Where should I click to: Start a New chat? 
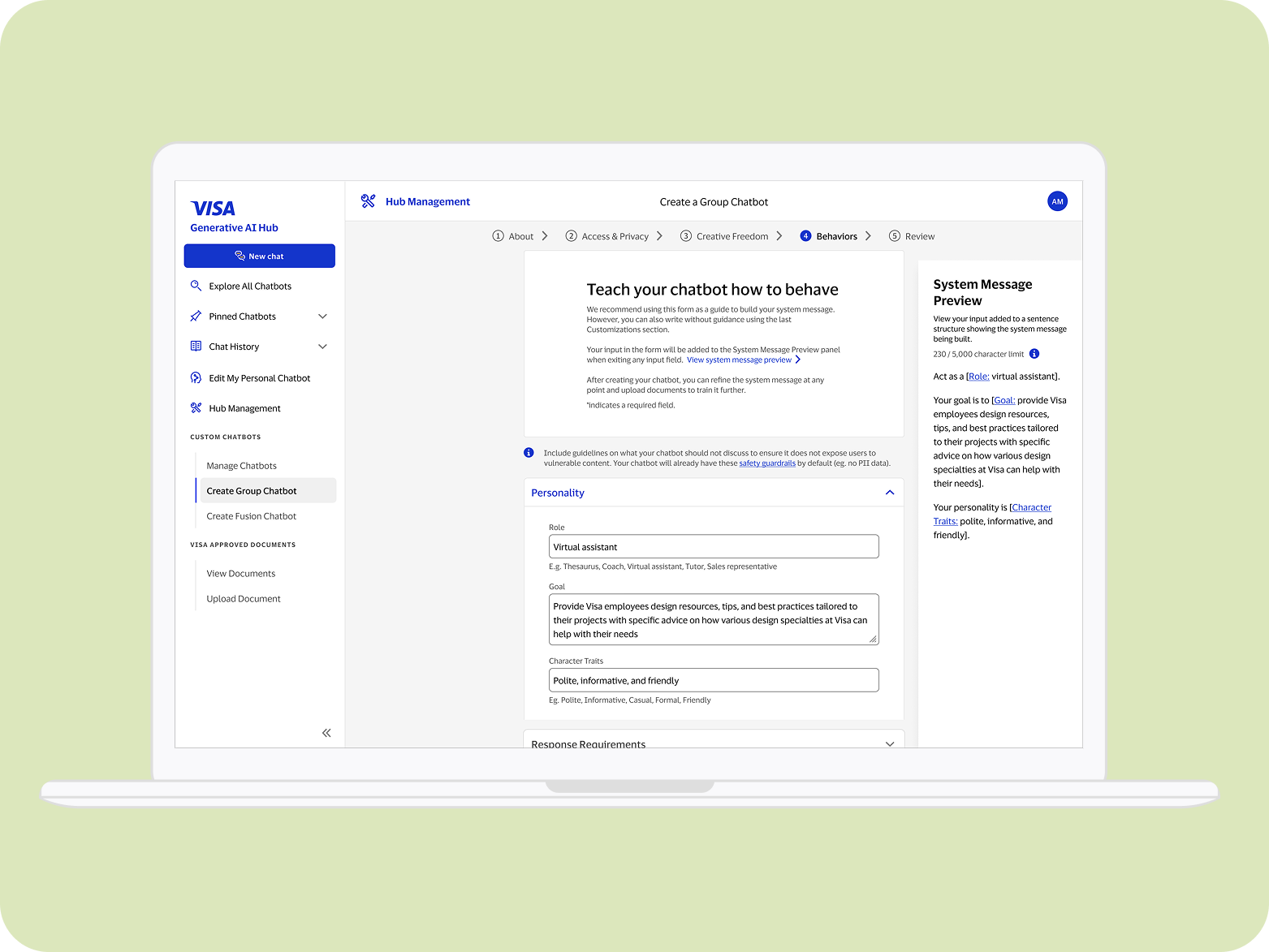pos(260,256)
